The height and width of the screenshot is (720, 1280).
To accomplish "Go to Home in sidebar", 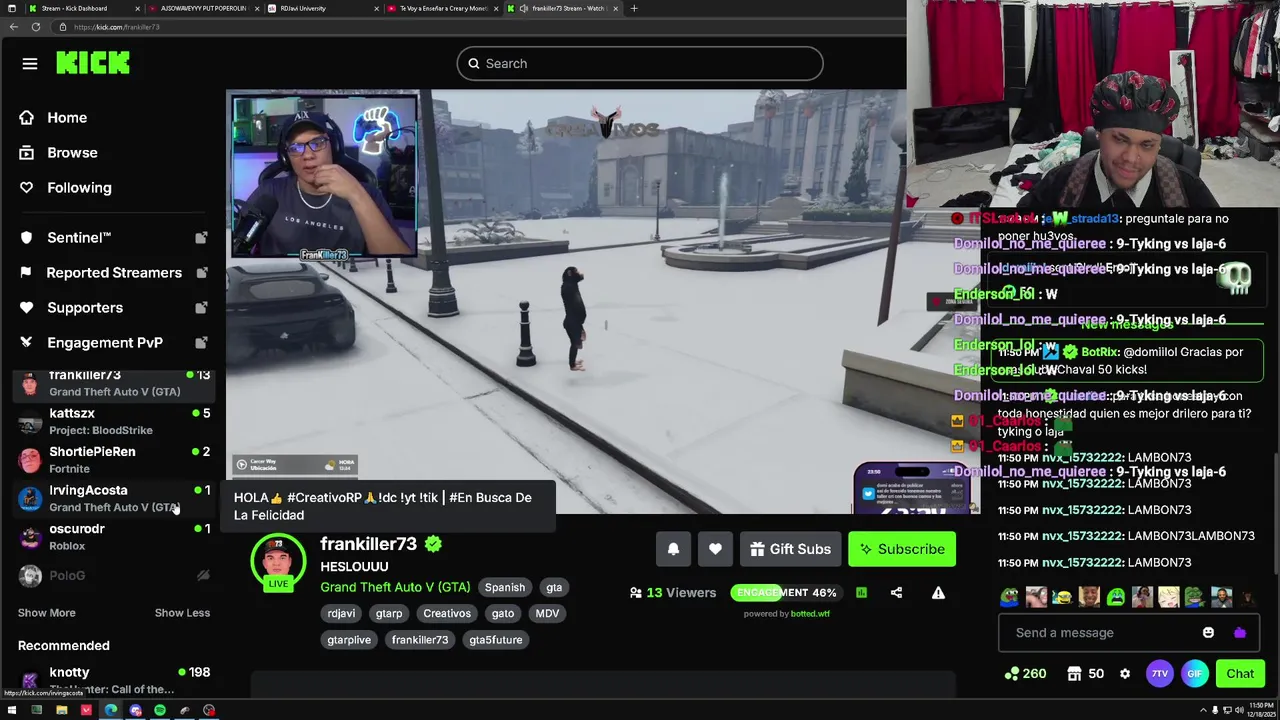I will point(67,118).
